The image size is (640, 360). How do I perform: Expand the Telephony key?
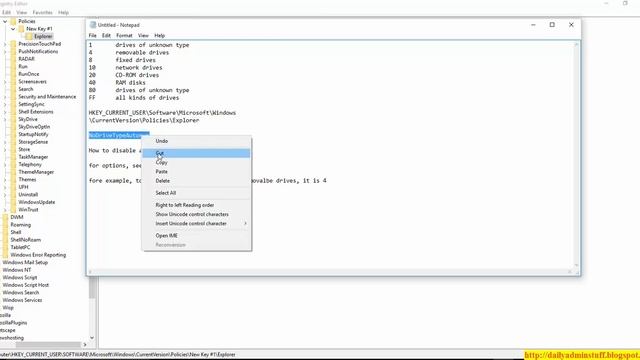coord(5,164)
